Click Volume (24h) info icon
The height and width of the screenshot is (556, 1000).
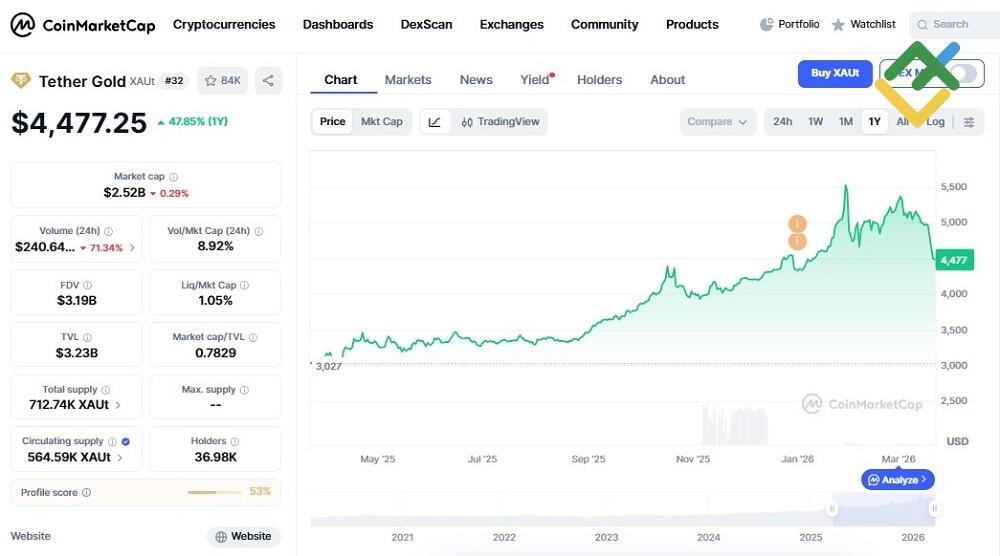click(x=108, y=231)
